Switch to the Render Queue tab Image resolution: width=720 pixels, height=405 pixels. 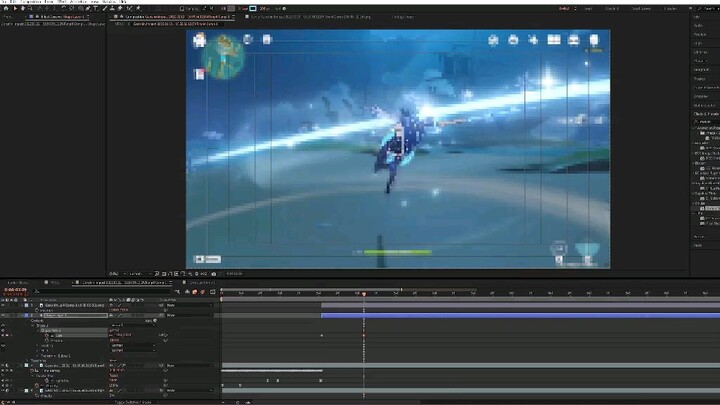[x=18, y=282]
